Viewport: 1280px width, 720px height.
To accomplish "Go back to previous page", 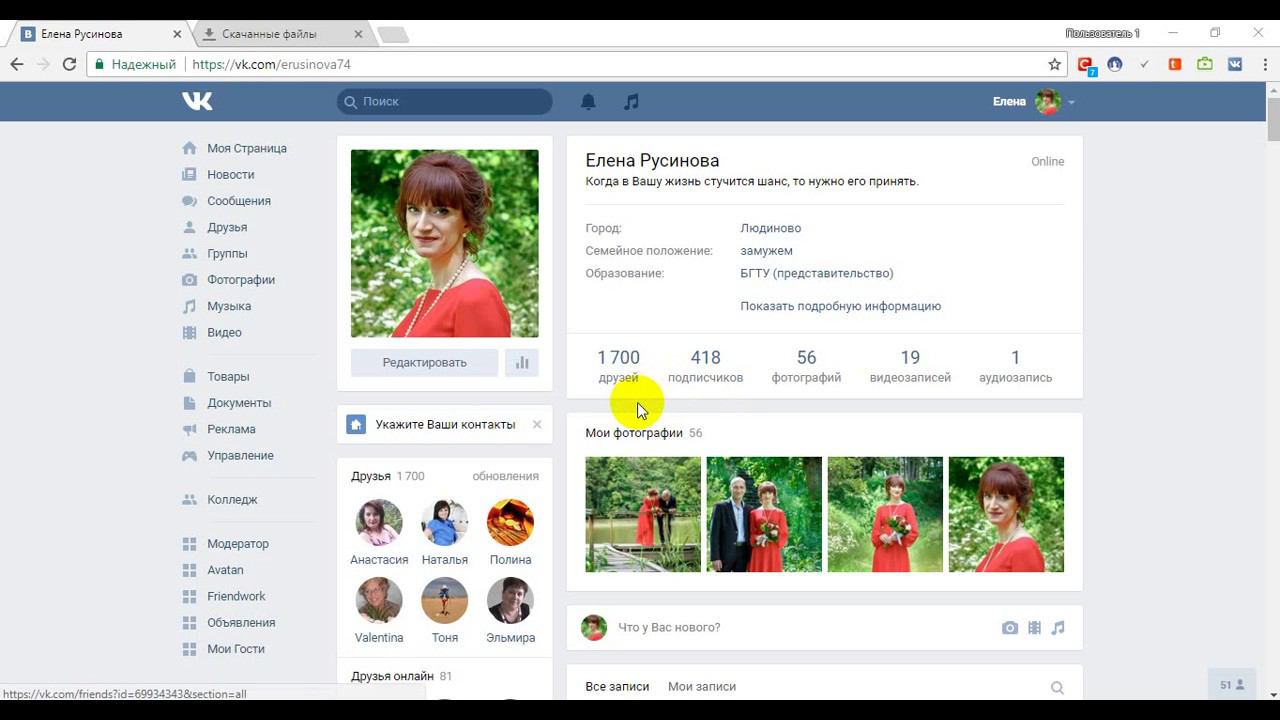I will [x=17, y=64].
